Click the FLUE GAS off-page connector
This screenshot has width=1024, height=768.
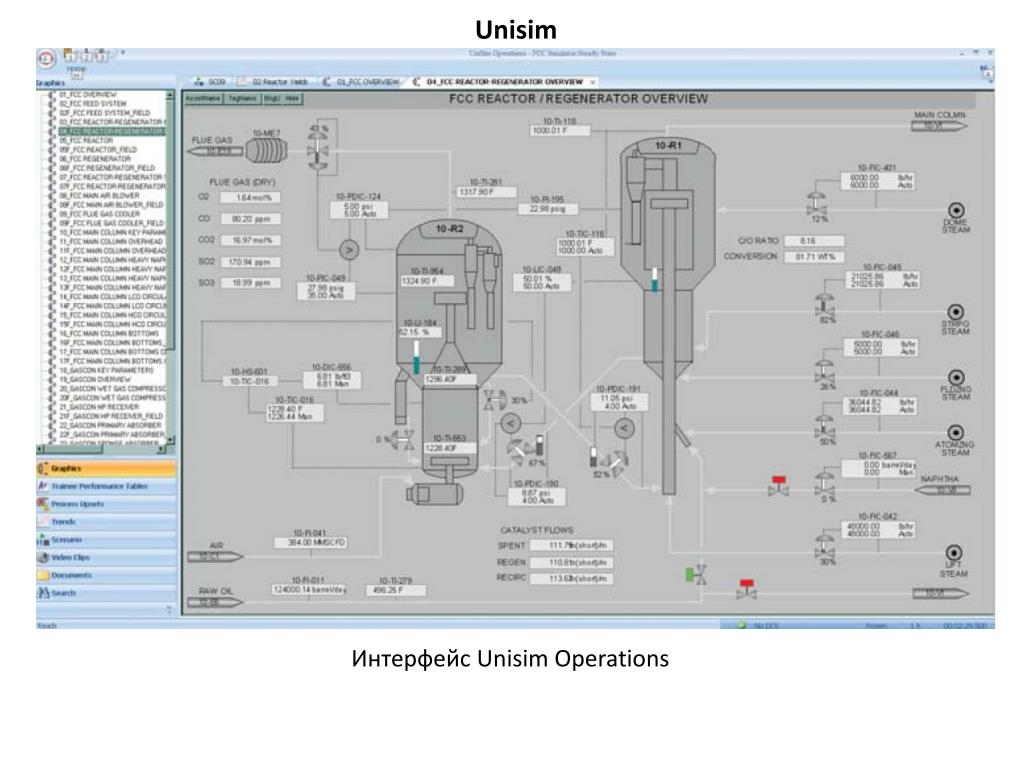coord(215,152)
